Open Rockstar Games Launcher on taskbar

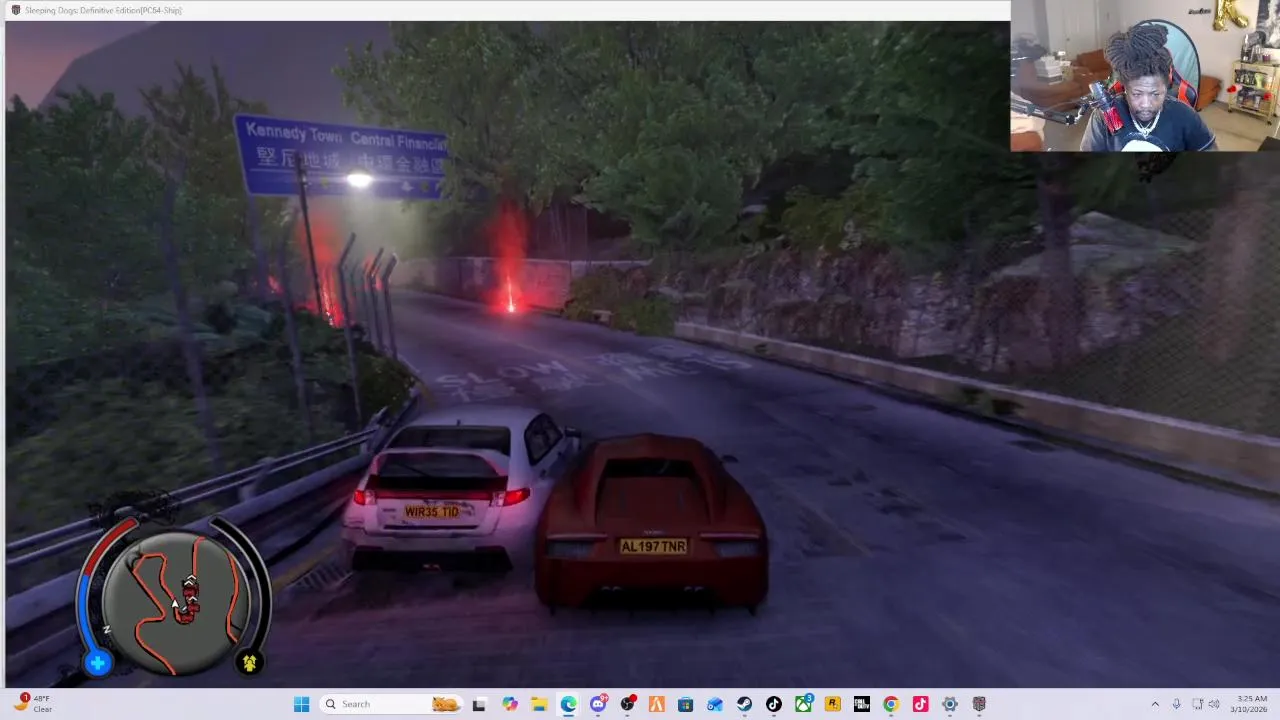click(832, 704)
